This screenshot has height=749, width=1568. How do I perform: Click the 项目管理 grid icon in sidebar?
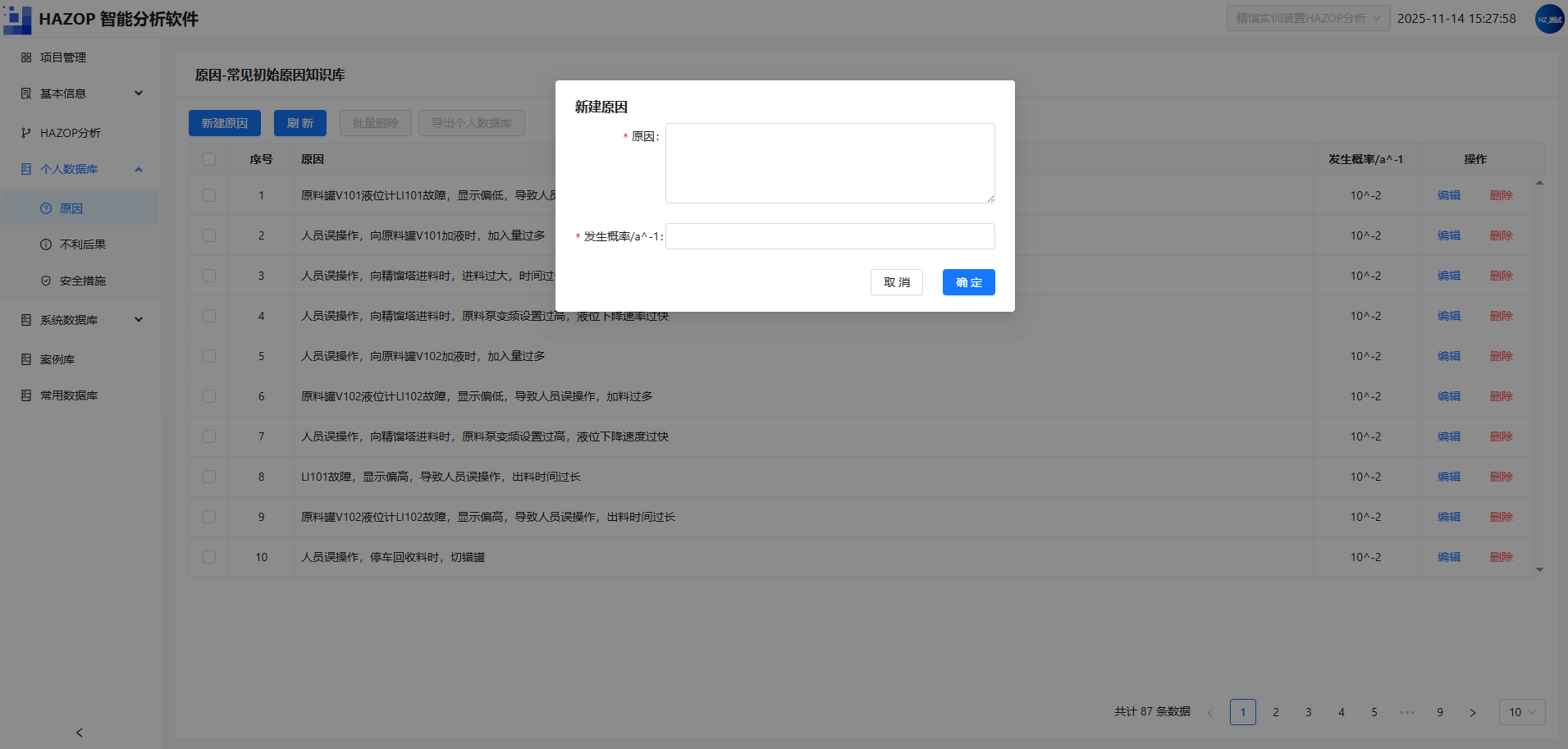click(x=26, y=57)
